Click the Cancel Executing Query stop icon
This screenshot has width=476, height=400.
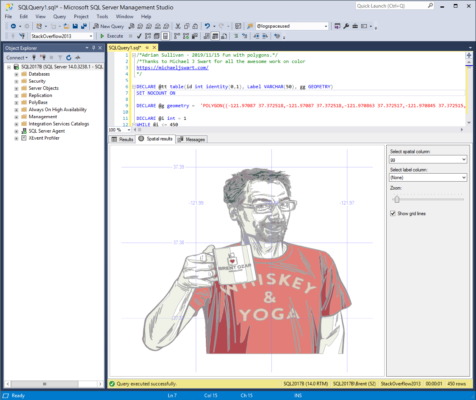[131, 36]
